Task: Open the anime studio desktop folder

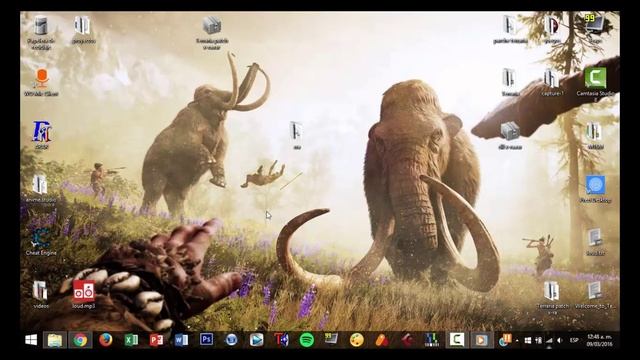Action: [40, 189]
